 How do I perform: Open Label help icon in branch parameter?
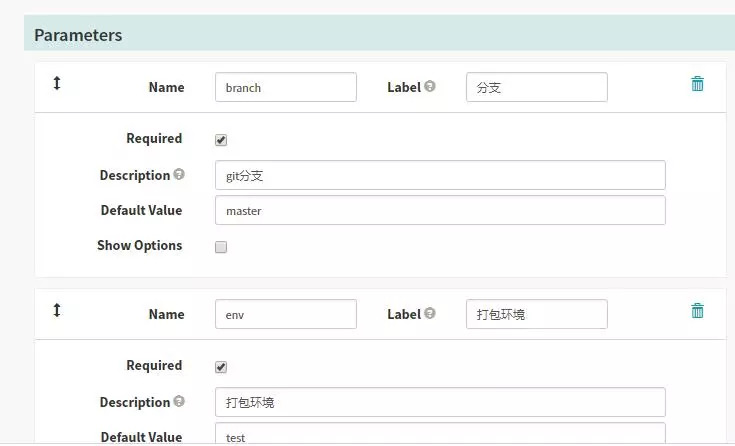[430, 86]
